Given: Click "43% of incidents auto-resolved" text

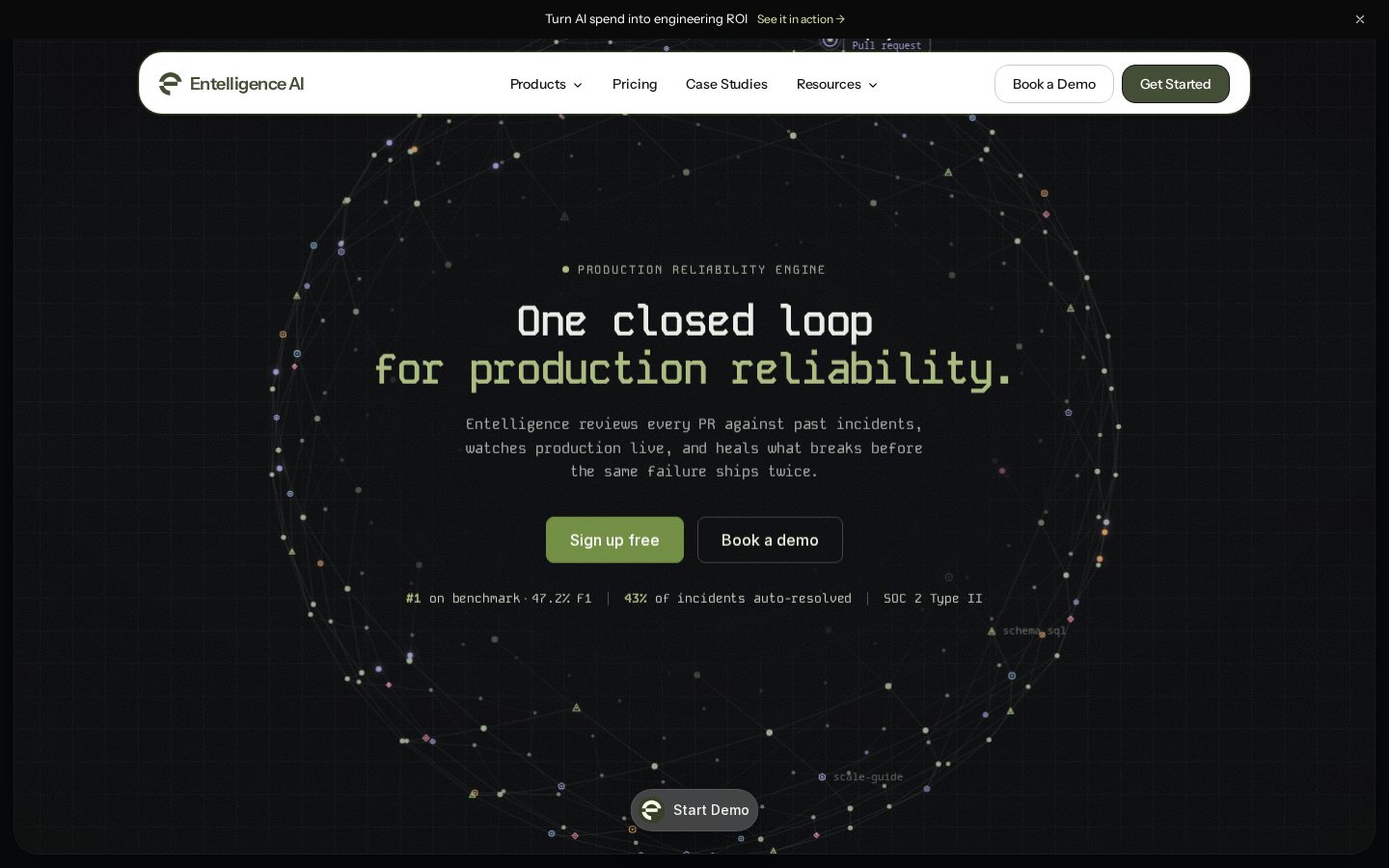Looking at the screenshot, I should point(738,599).
